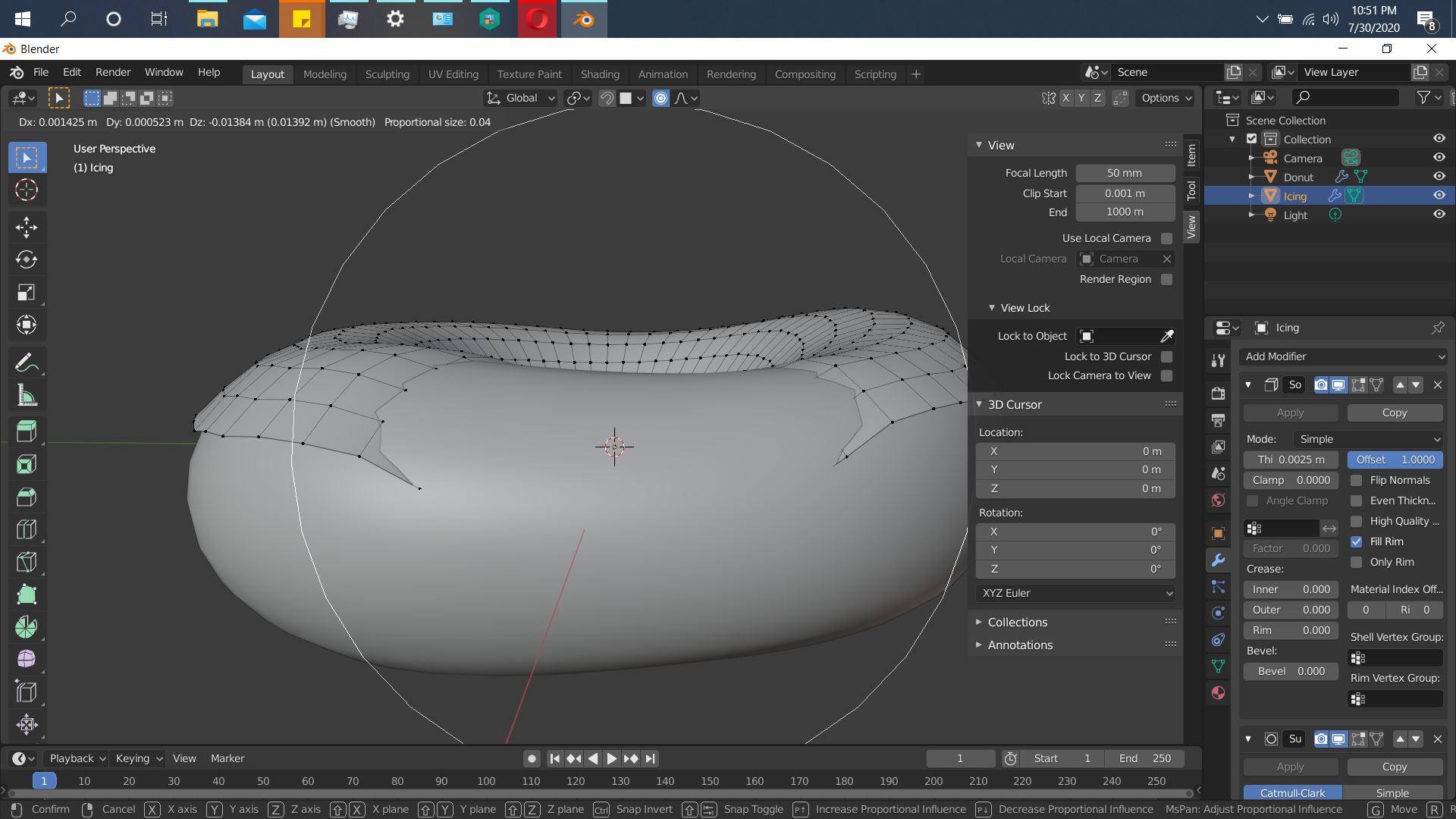Select the Spin tool

tap(27, 627)
